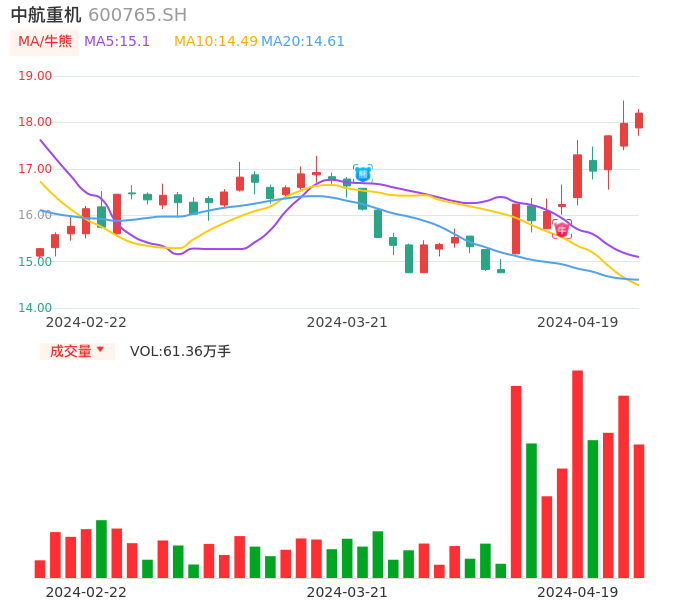Click 2024-02-22 date under volume chart
The width and height of the screenshot is (686, 606).
pos(86,592)
